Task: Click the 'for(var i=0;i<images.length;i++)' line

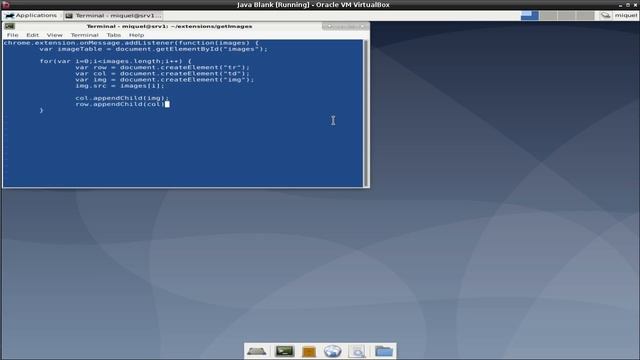Action: pyautogui.click(x=116, y=61)
